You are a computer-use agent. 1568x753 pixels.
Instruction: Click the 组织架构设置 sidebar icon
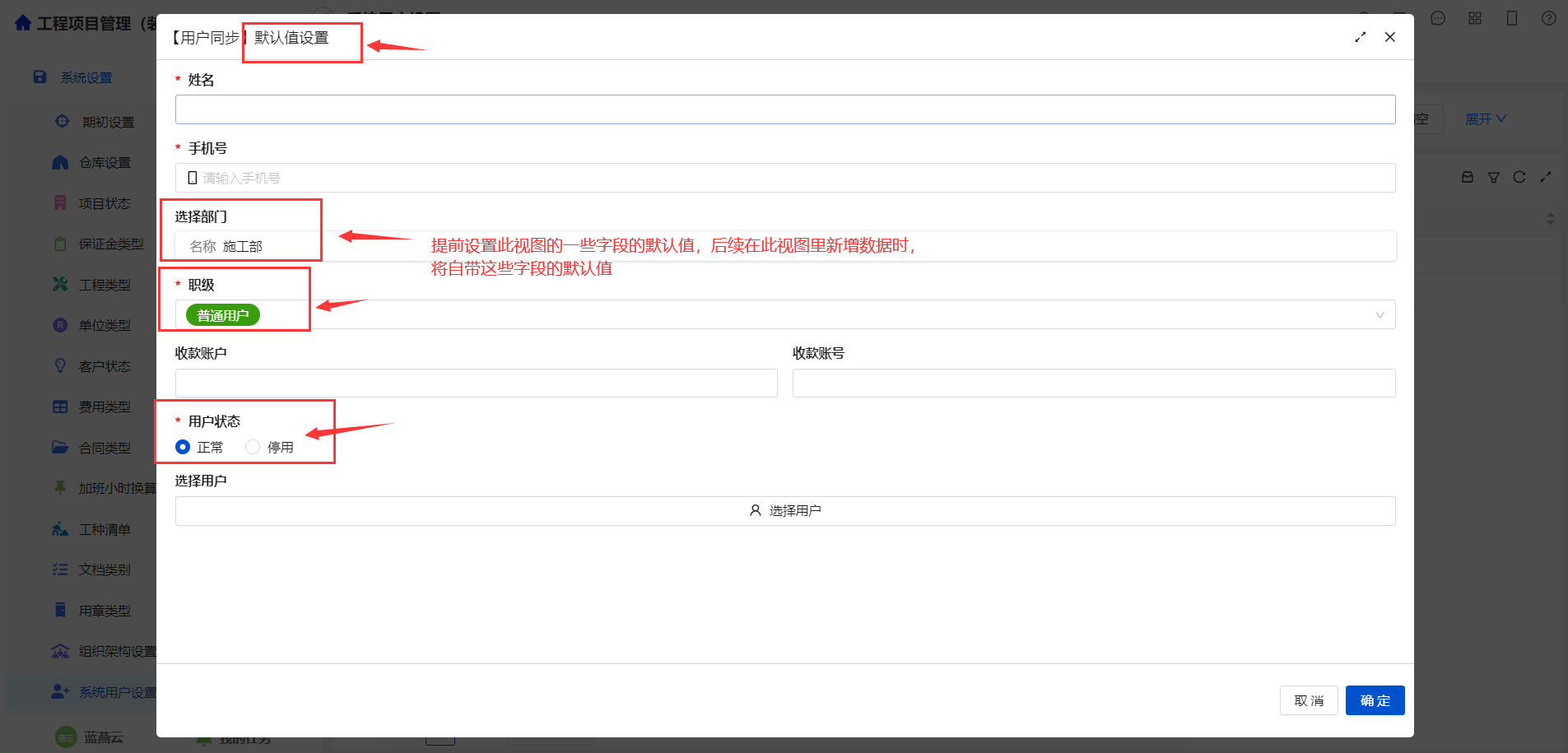[x=60, y=651]
